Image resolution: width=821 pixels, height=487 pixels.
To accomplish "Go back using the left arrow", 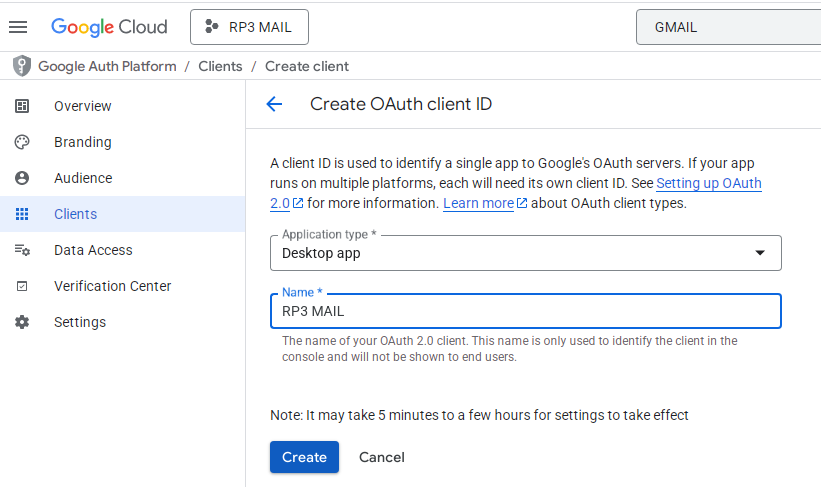I will [x=274, y=104].
